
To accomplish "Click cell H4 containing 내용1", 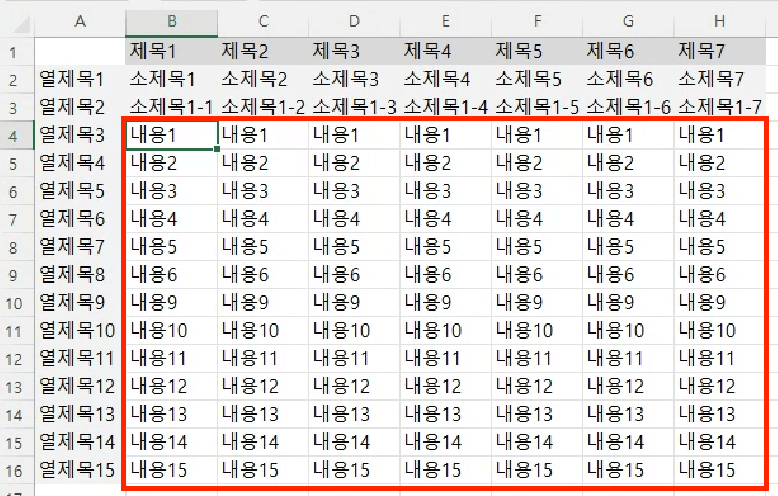I will point(719,135).
